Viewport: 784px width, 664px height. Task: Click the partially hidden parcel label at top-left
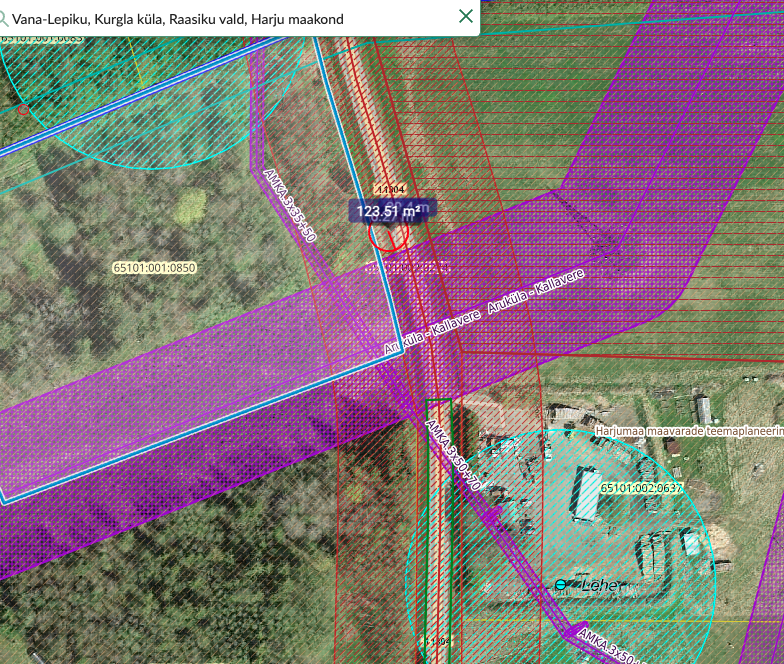[x=40, y=39]
